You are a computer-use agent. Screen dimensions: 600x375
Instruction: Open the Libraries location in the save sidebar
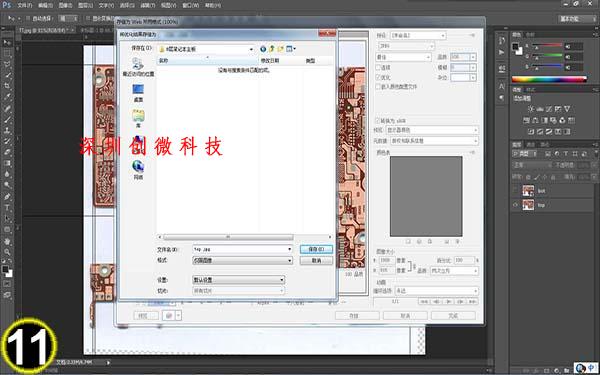[x=138, y=118]
